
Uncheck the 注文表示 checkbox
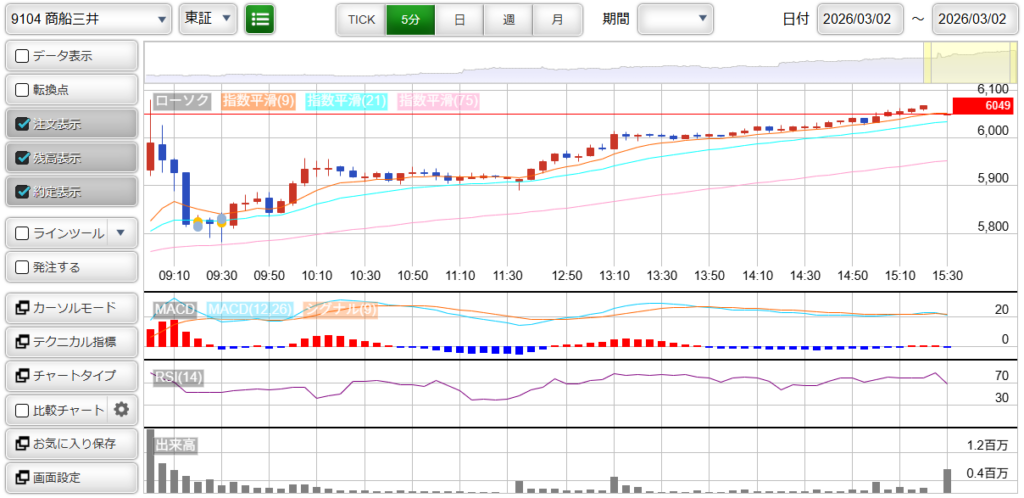point(23,124)
